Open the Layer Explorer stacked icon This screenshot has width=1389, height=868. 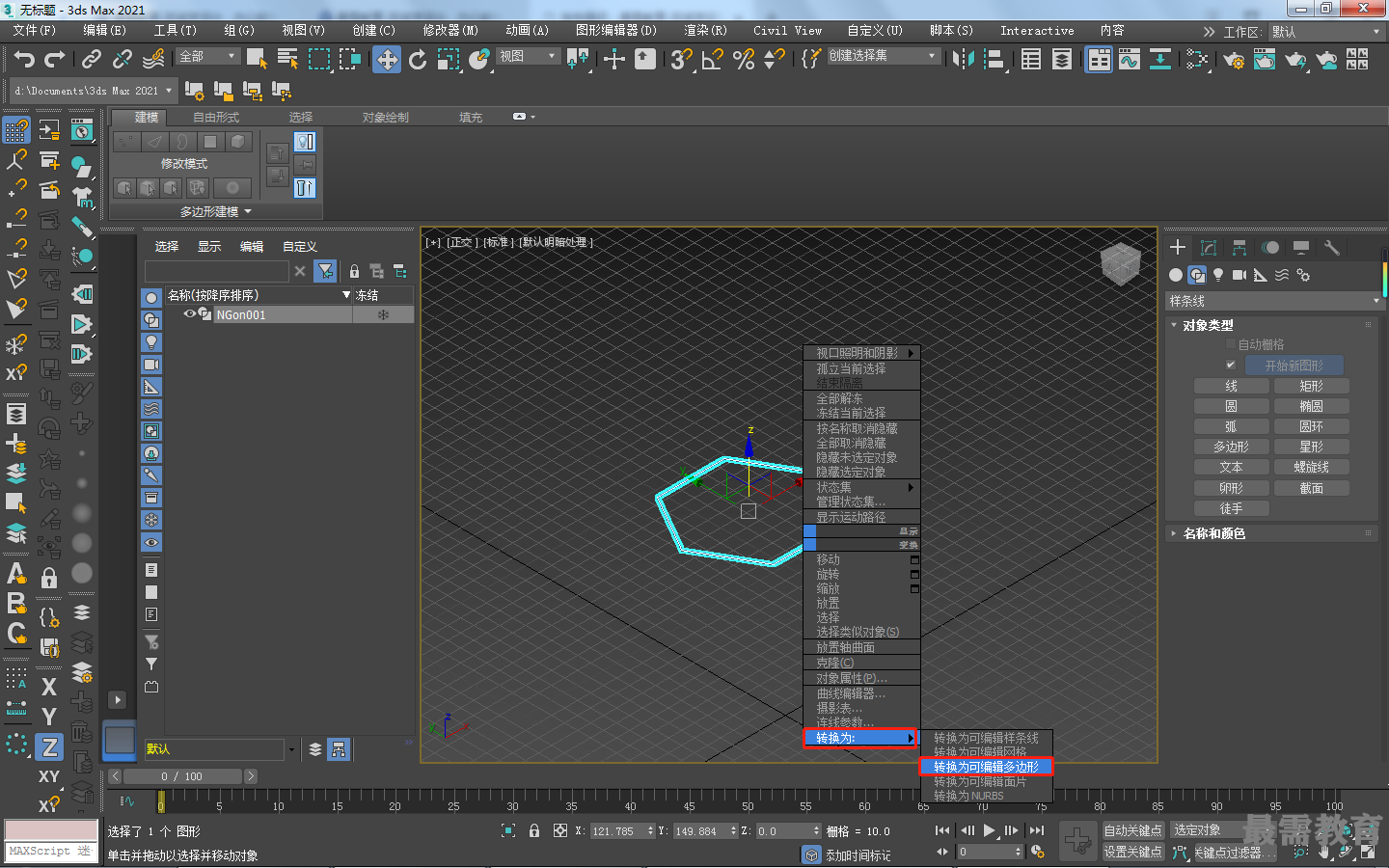1062,60
